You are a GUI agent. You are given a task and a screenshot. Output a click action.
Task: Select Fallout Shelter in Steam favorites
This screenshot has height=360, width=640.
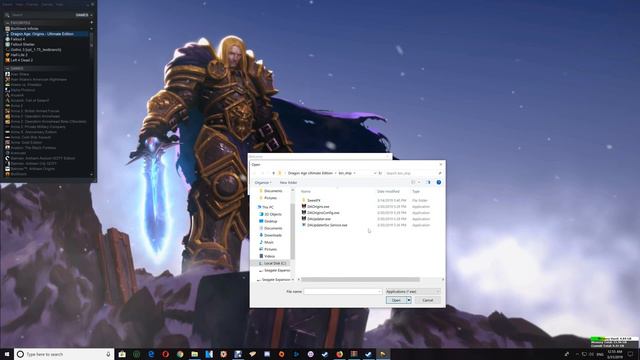tap(22, 44)
